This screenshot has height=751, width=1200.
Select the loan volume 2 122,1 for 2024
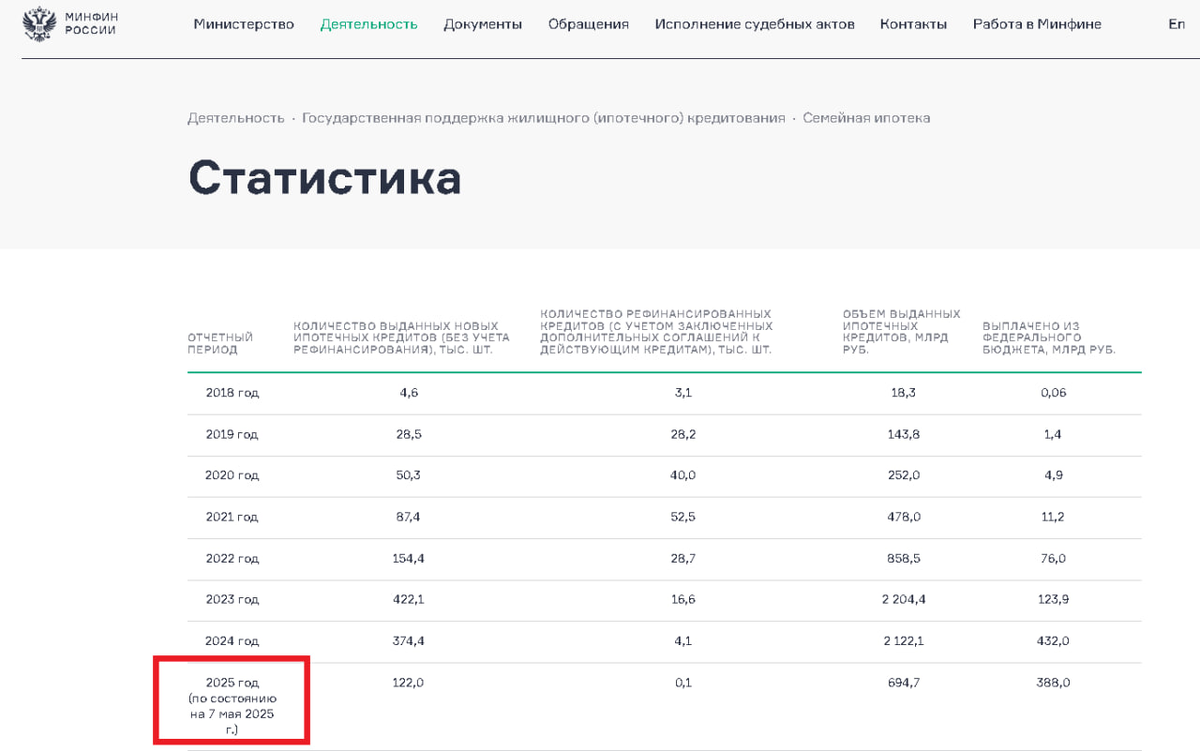[x=903, y=641]
